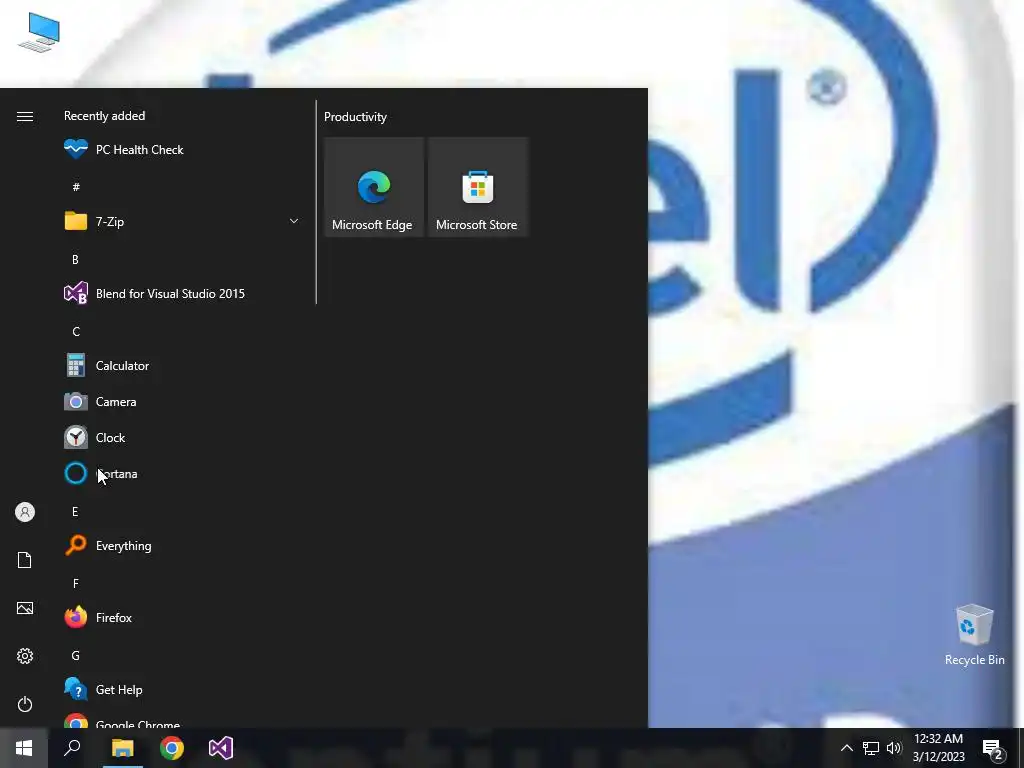
Task: Click the Windows Start button
Action: coord(24,748)
